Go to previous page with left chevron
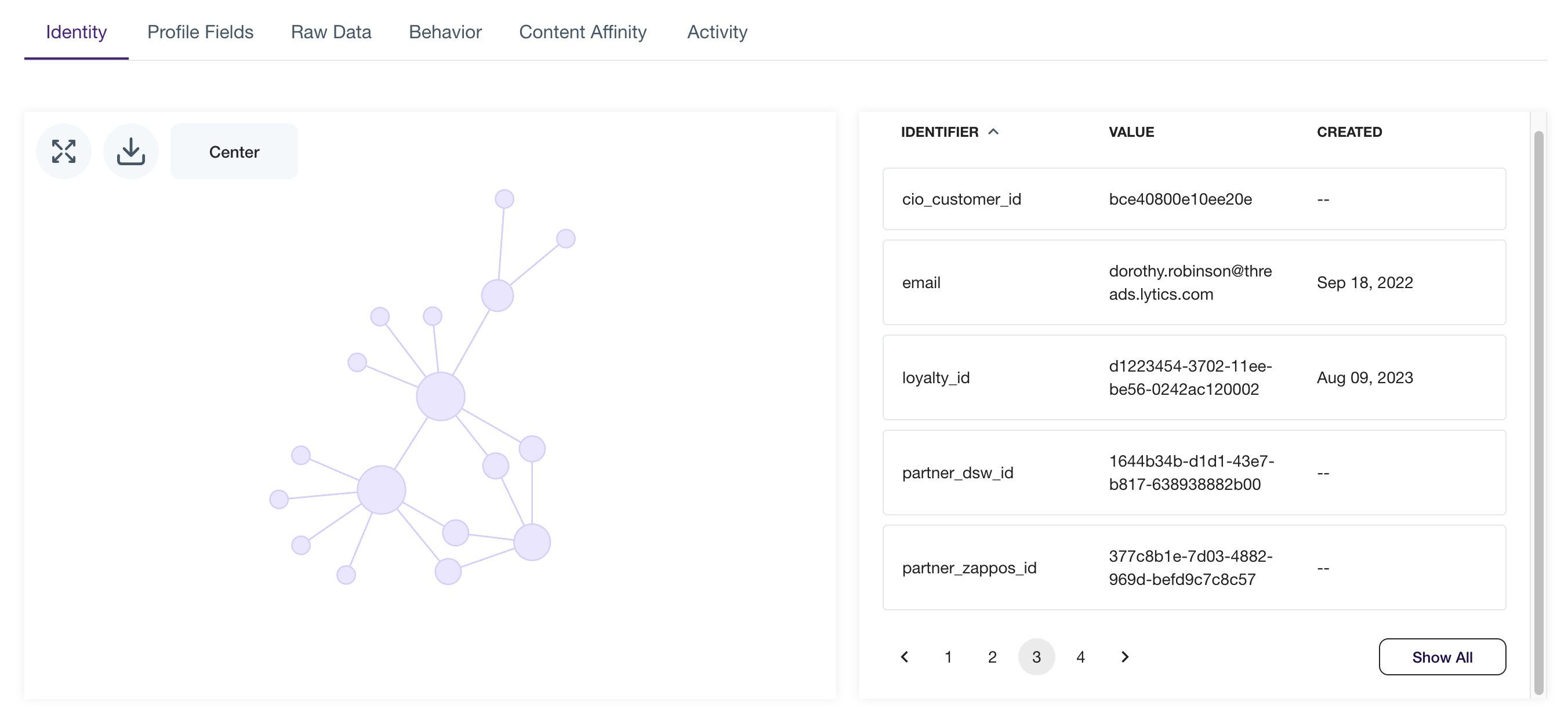 pyautogui.click(x=905, y=657)
